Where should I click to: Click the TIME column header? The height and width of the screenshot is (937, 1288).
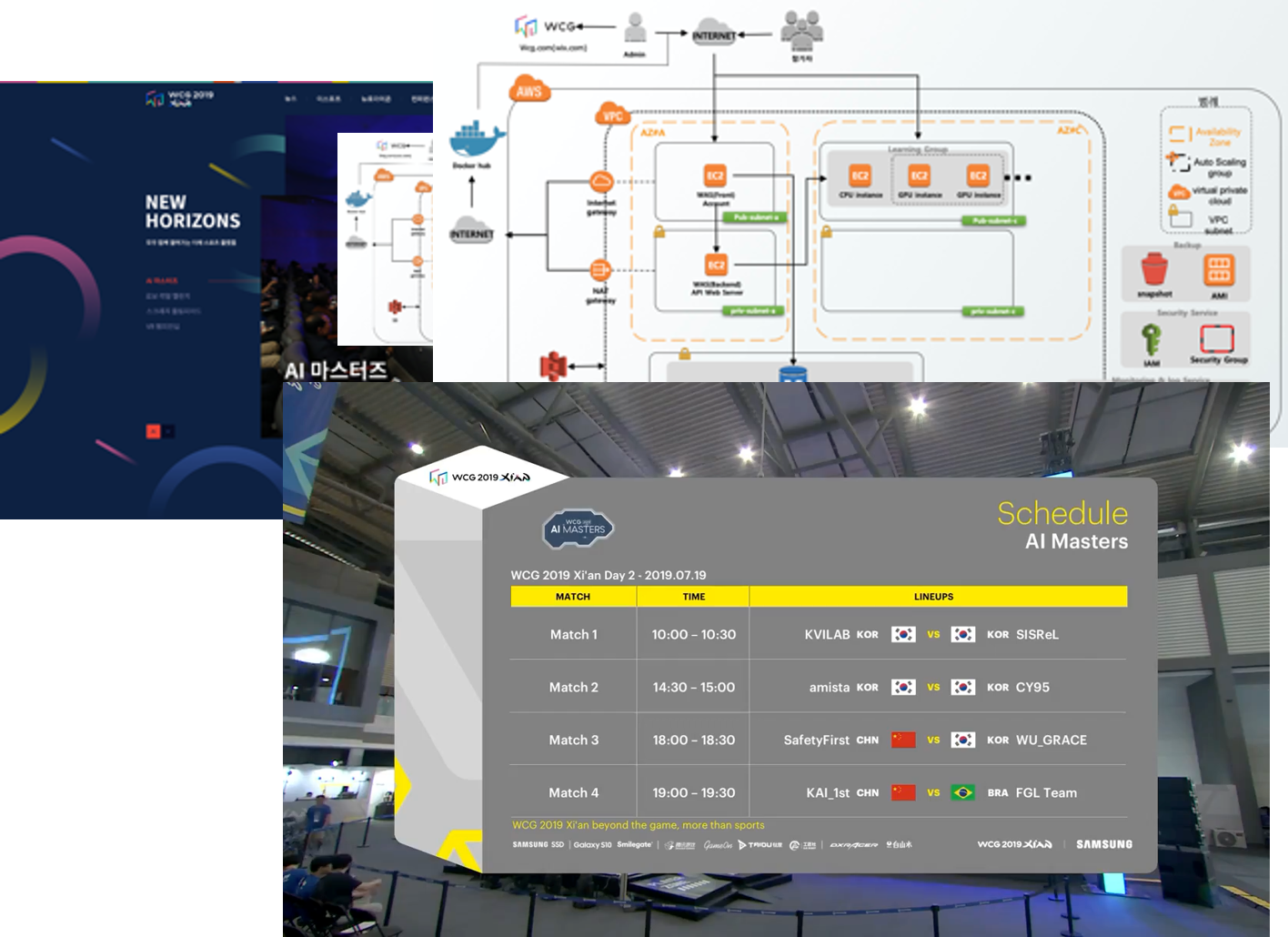[x=694, y=597]
